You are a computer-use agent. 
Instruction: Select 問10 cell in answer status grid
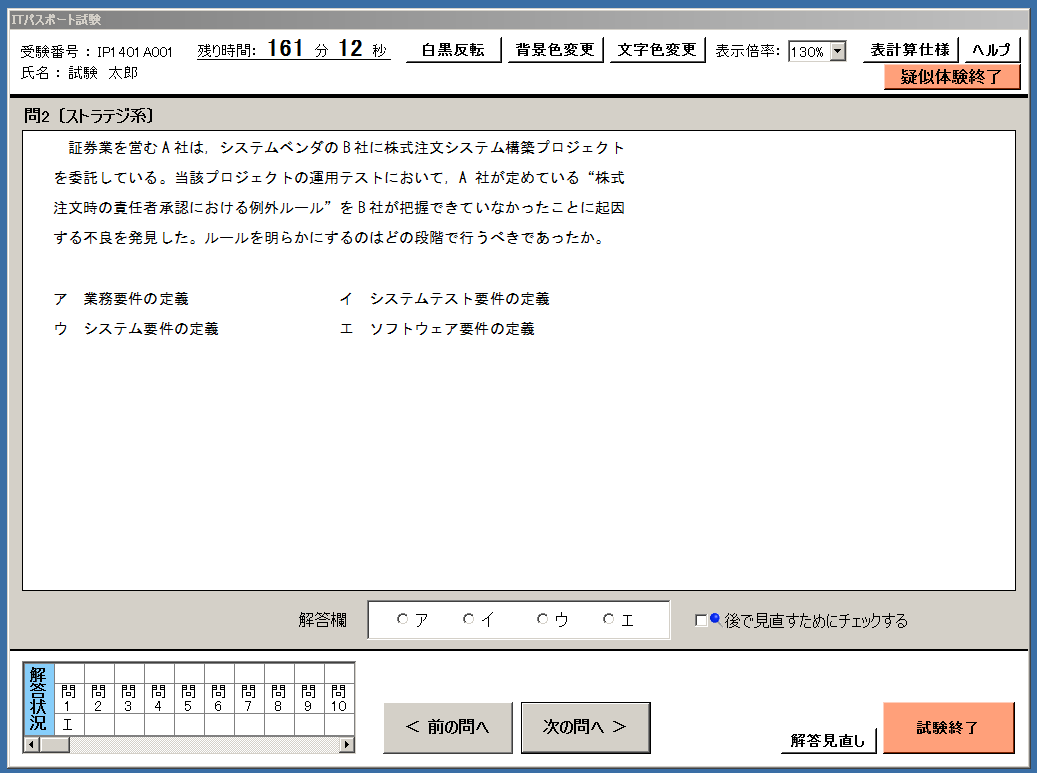point(338,697)
